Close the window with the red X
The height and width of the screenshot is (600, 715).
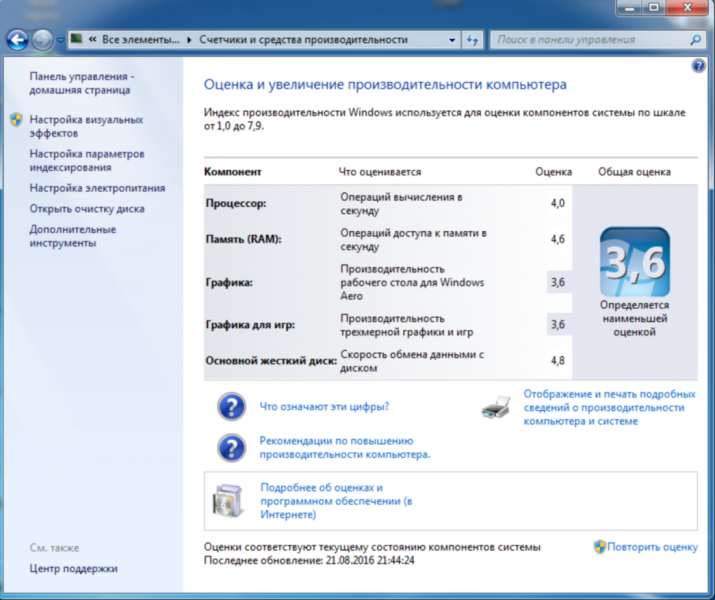point(687,7)
